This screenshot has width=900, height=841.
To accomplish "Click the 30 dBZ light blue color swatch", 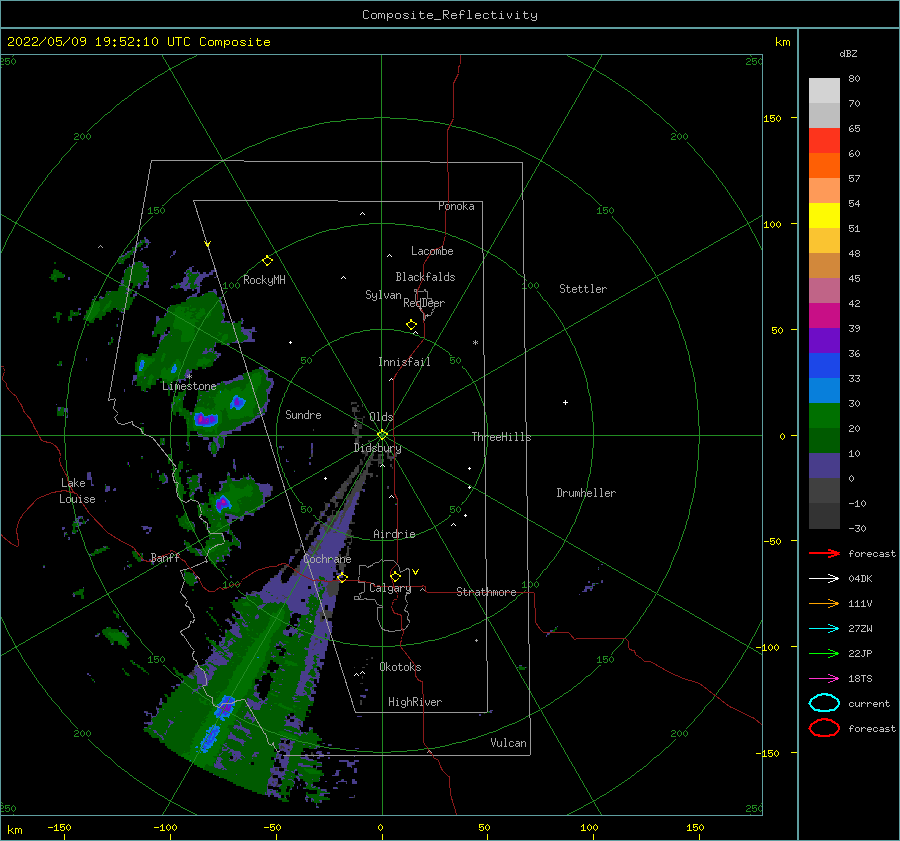I will coord(824,390).
